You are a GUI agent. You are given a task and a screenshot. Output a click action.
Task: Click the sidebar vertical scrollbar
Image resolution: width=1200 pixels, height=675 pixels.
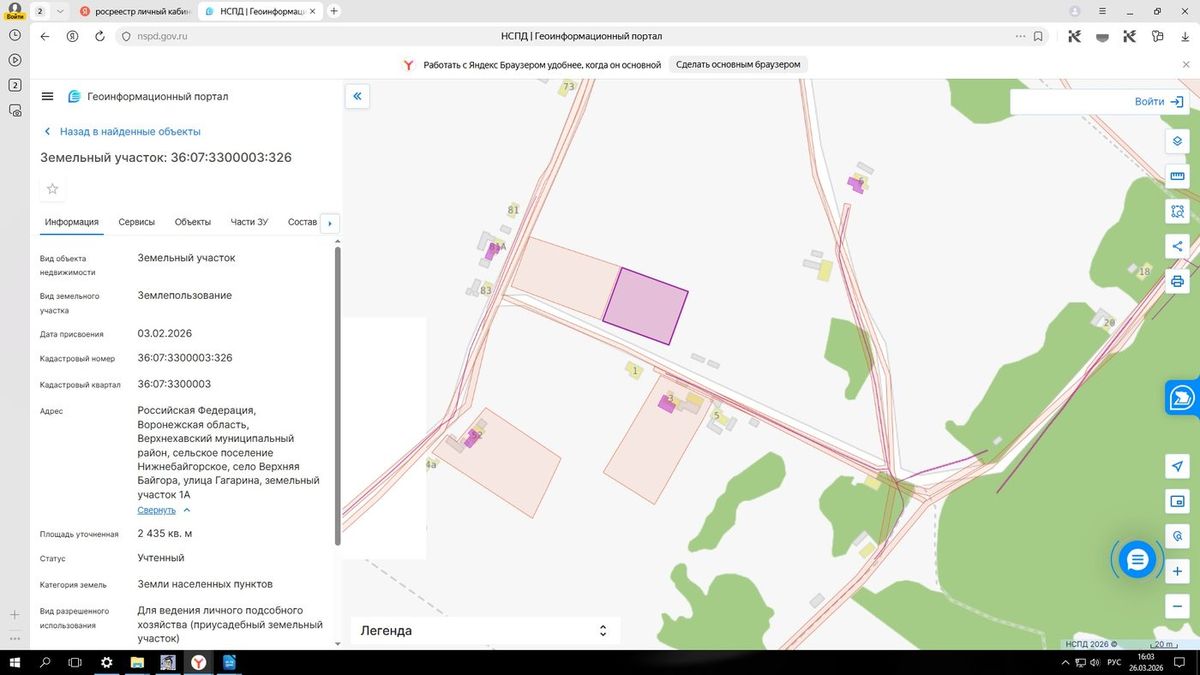click(x=337, y=395)
